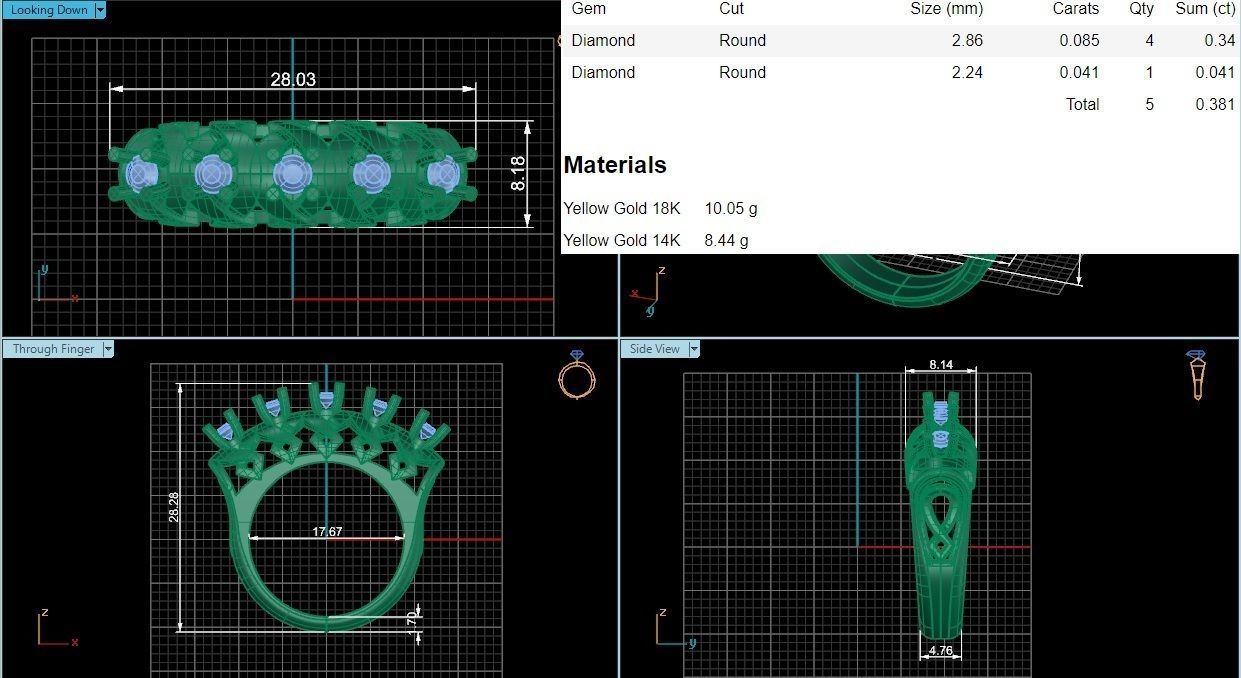Click the '28.28' height dimension label
1241x678 pixels.
click(174, 507)
